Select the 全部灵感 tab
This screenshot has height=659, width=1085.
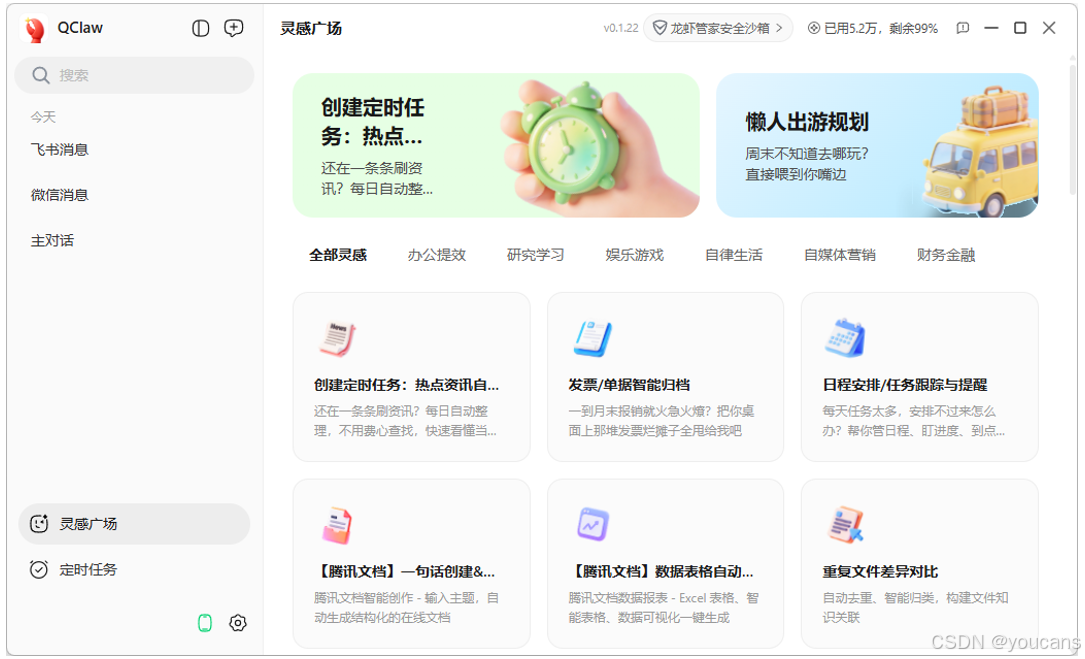(x=338, y=255)
